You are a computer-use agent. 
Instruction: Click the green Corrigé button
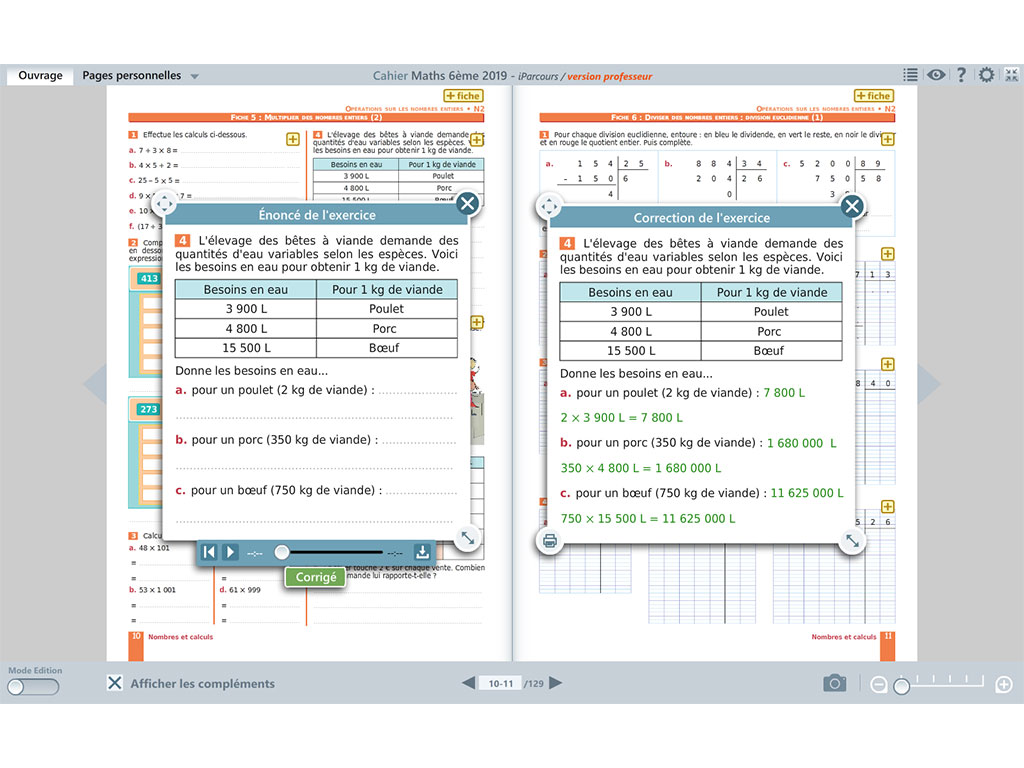pos(315,577)
